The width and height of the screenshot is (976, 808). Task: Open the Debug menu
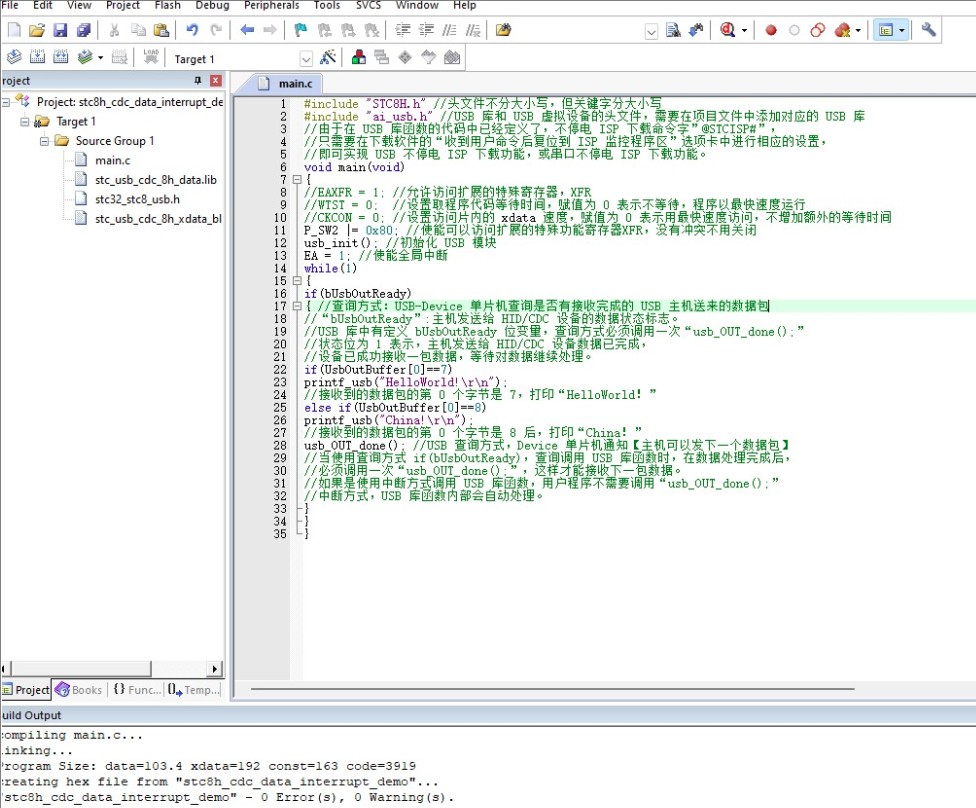212,6
